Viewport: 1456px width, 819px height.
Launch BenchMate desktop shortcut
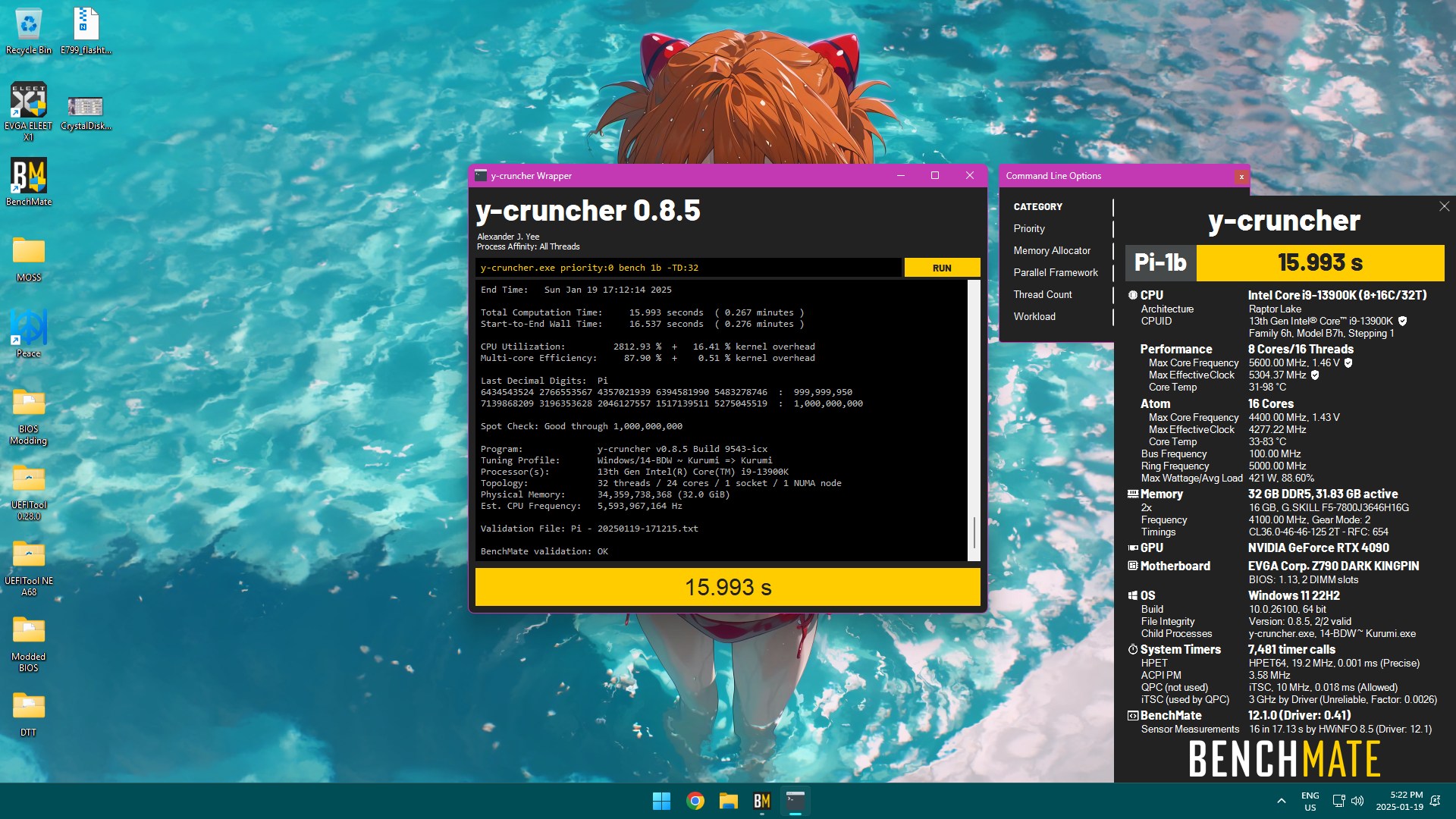tap(29, 182)
